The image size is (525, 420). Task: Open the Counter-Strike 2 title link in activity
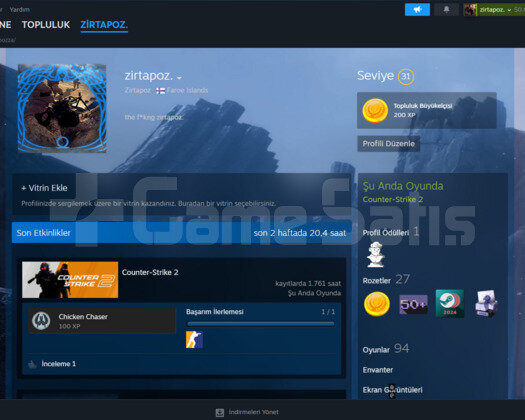(150, 272)
